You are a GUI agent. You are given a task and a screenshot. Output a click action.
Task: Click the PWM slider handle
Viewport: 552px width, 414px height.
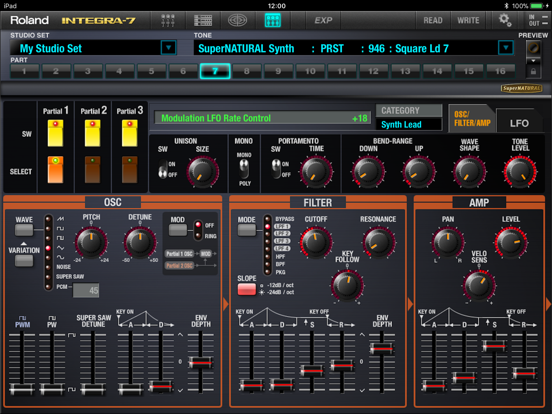click(22, 389)
